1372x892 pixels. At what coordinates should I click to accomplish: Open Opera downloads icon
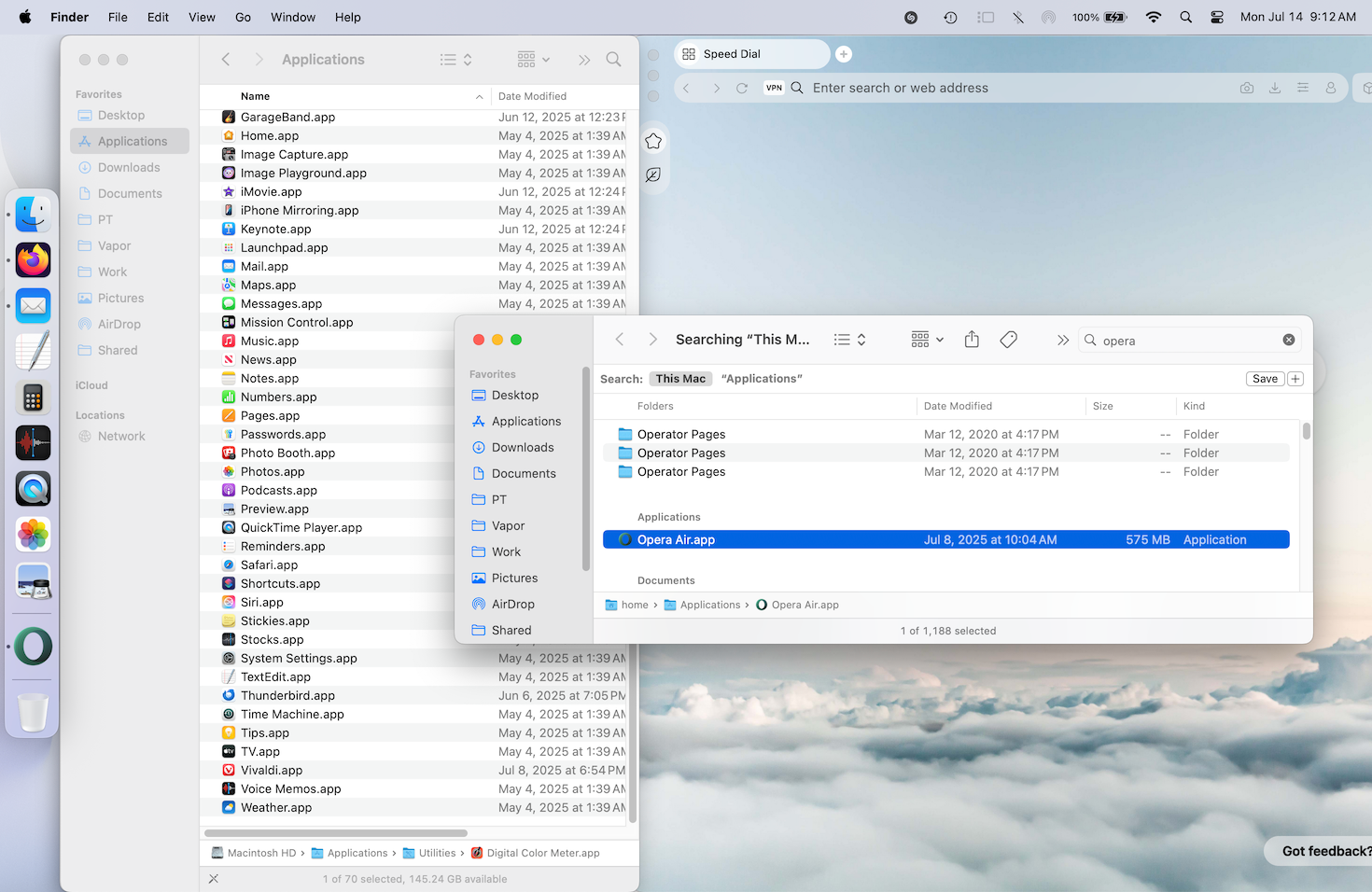click(x=1275, y=88)
